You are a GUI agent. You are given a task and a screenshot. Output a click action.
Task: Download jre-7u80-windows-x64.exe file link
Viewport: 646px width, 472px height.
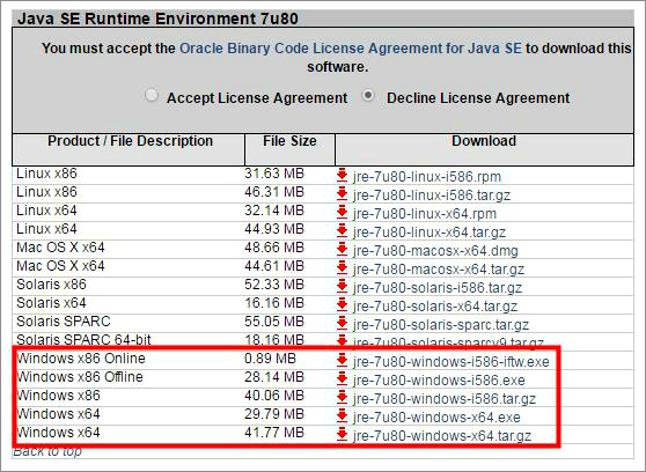coord(437,417)
